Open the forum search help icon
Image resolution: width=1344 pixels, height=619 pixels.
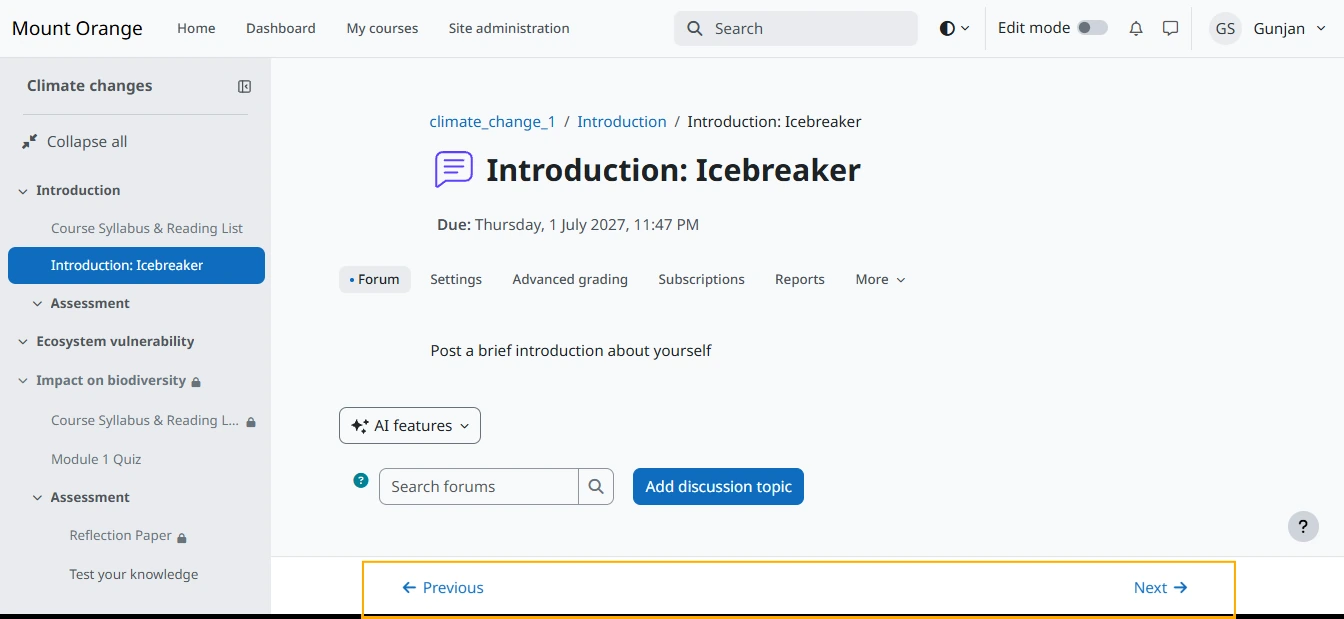click(x=361, y=480)
